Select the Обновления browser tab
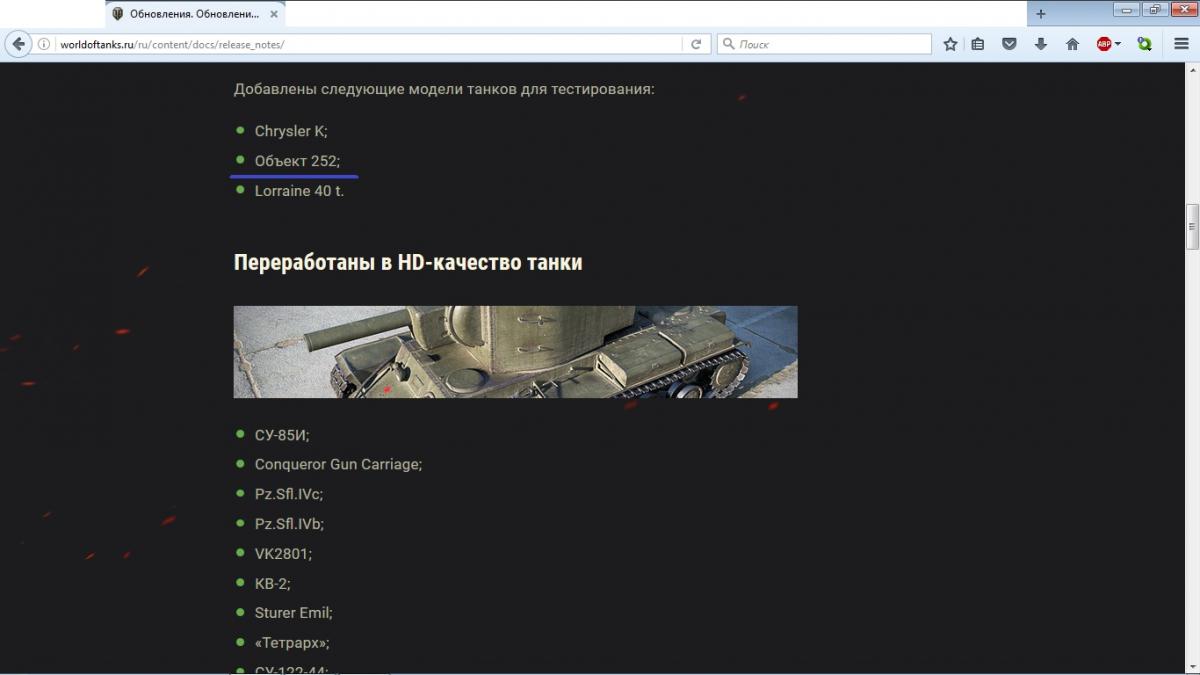Screen dimensions: 1200x675 pos(196,14)
